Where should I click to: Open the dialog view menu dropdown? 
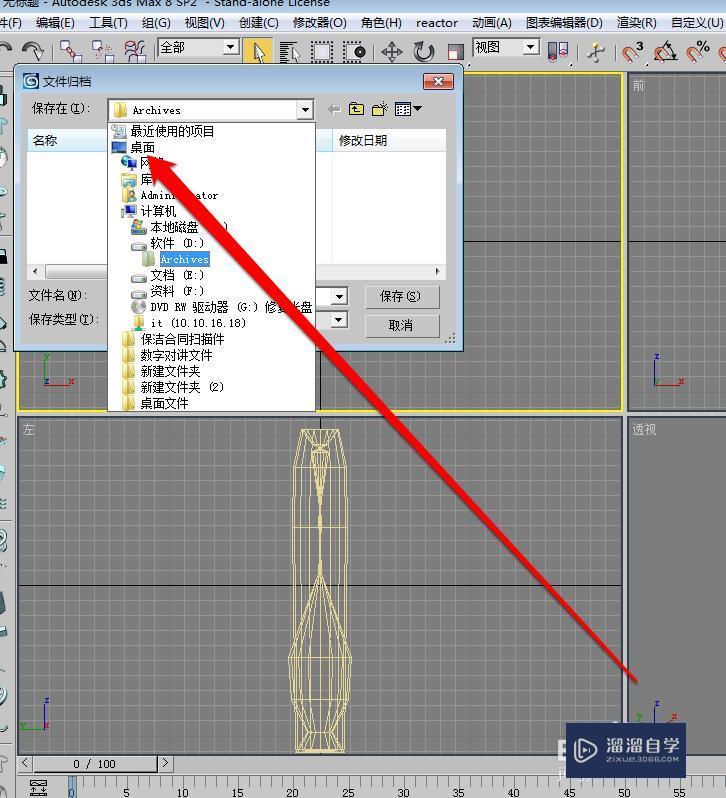pyautogui.click(x=409, y=109)
